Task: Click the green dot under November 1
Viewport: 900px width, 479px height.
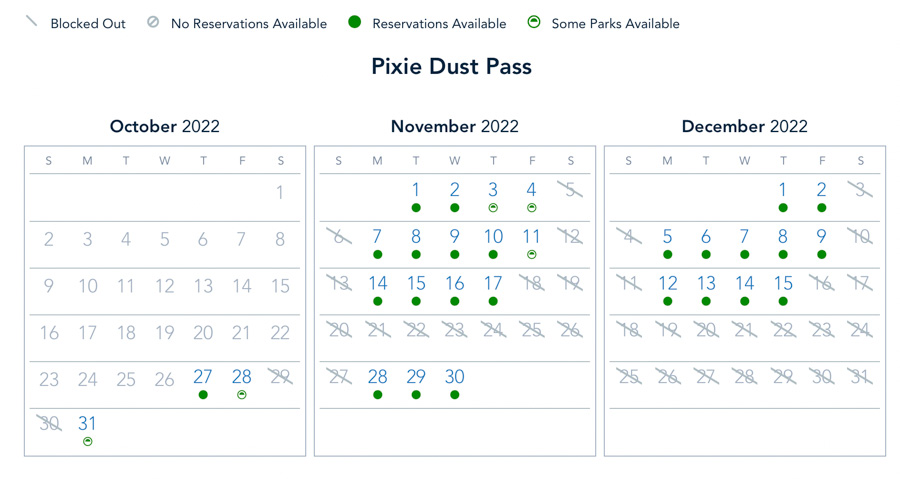Action: point(416,208)
